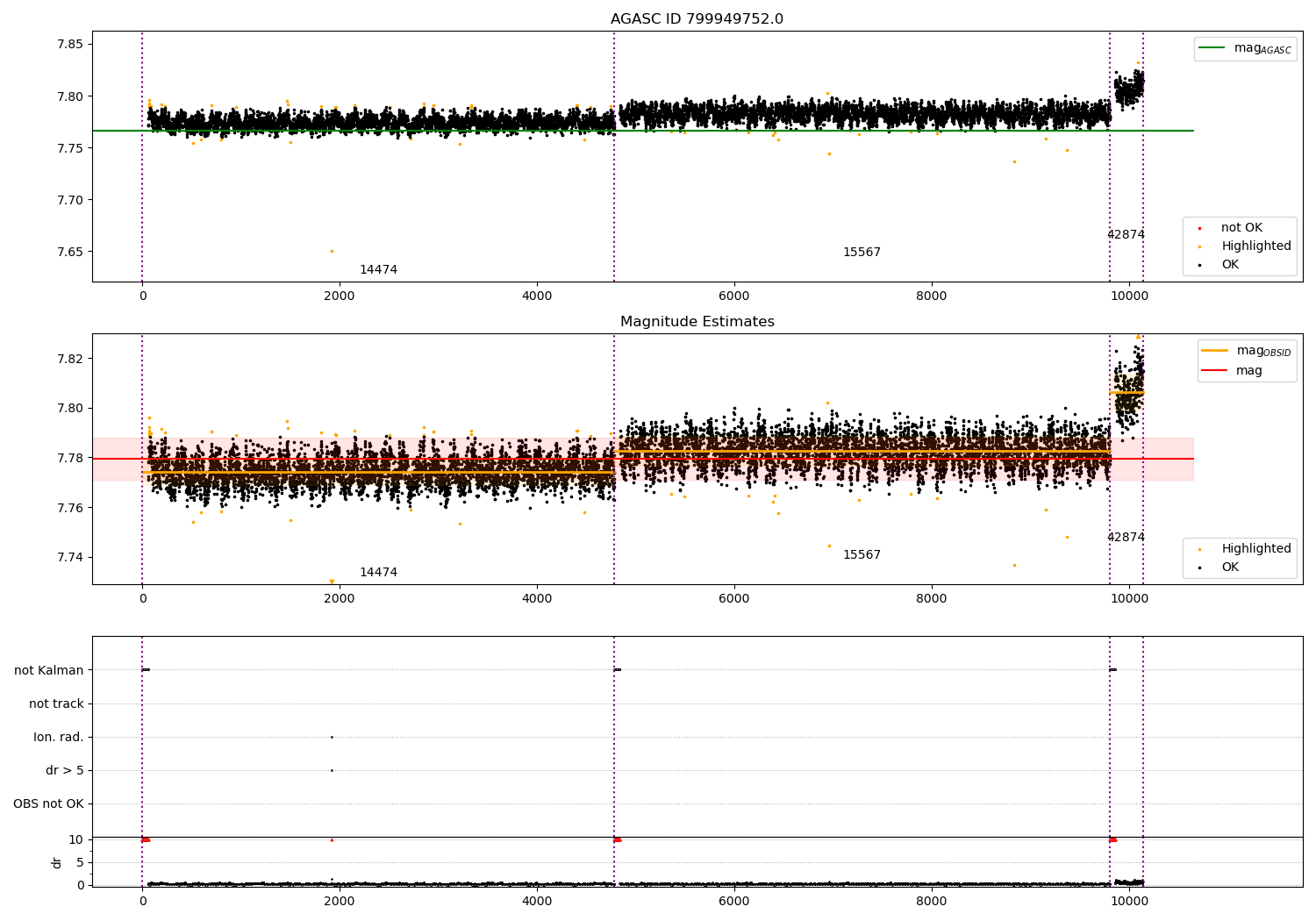Click the "Magnitude Estimates" plot title
Image resolution: width=1316 pixels, height=921 pixels.
pos(697,322)
